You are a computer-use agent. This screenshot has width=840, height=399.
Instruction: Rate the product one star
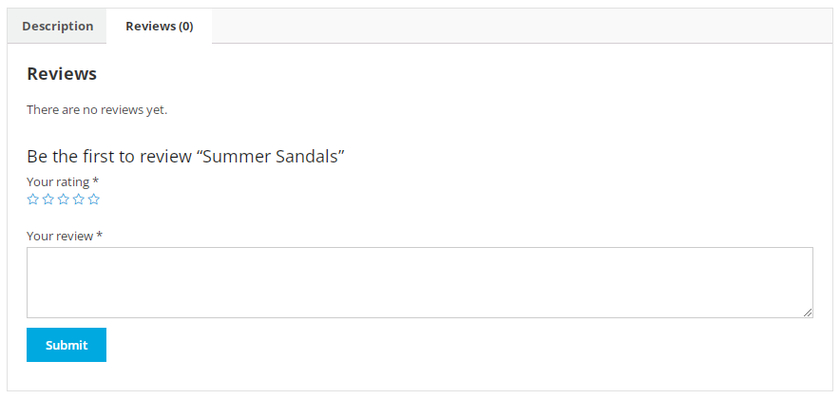coord(33,199)
